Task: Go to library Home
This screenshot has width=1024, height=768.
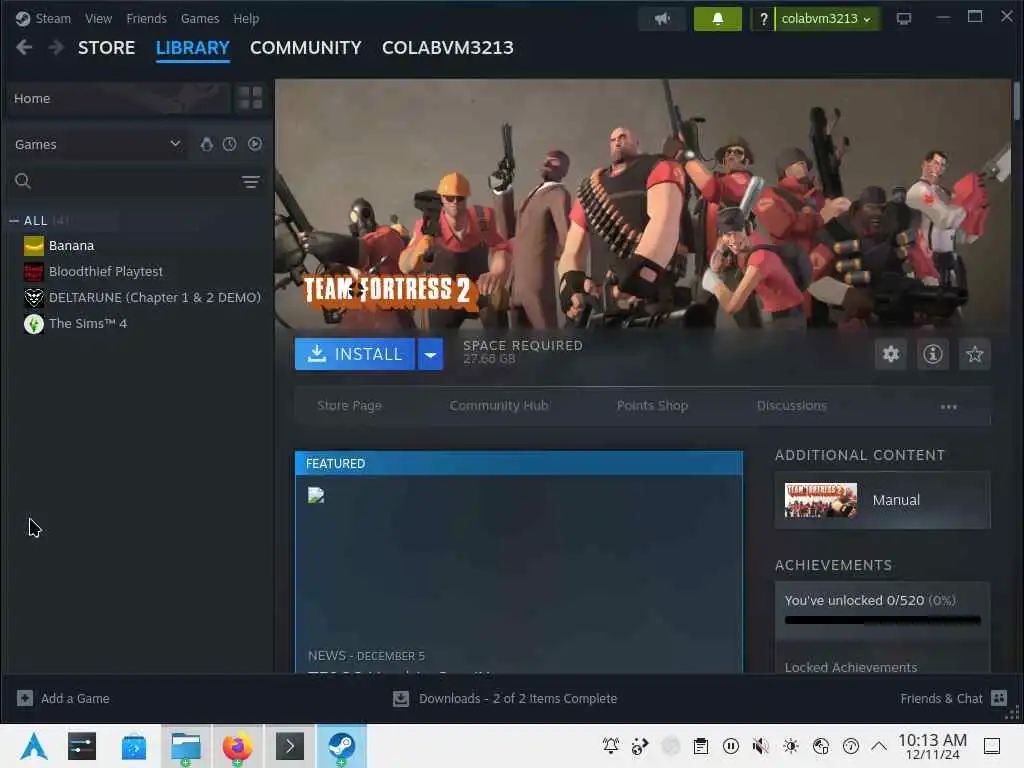Action: [119, 99]
